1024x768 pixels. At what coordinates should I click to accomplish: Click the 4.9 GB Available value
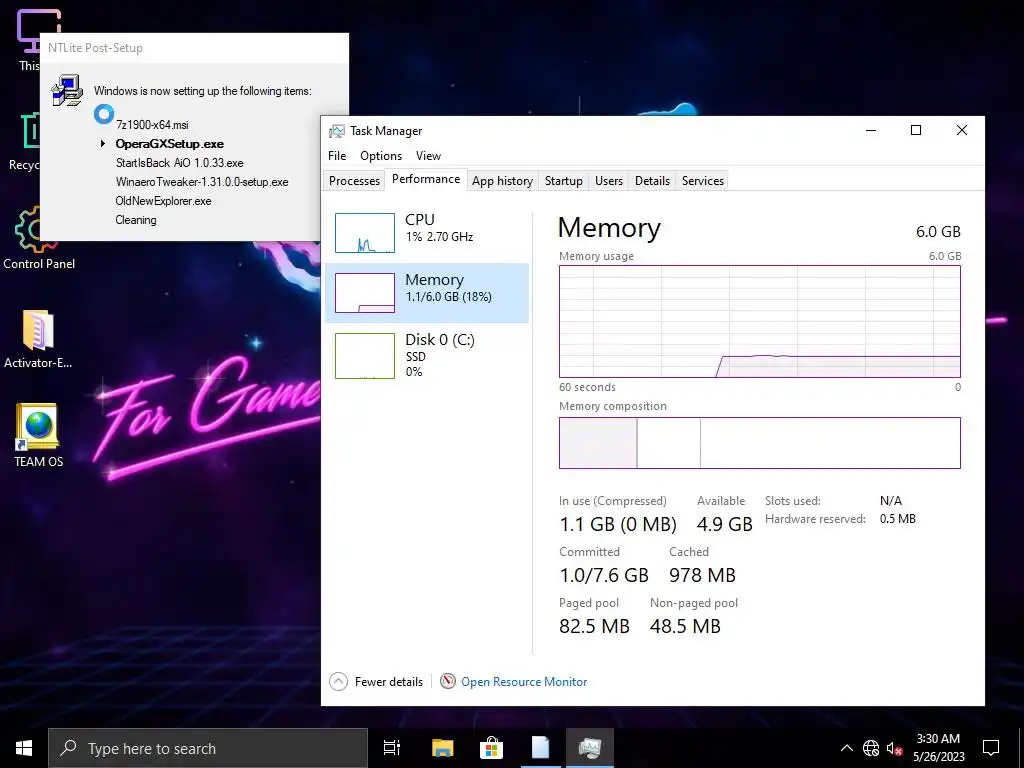point(724,524)
